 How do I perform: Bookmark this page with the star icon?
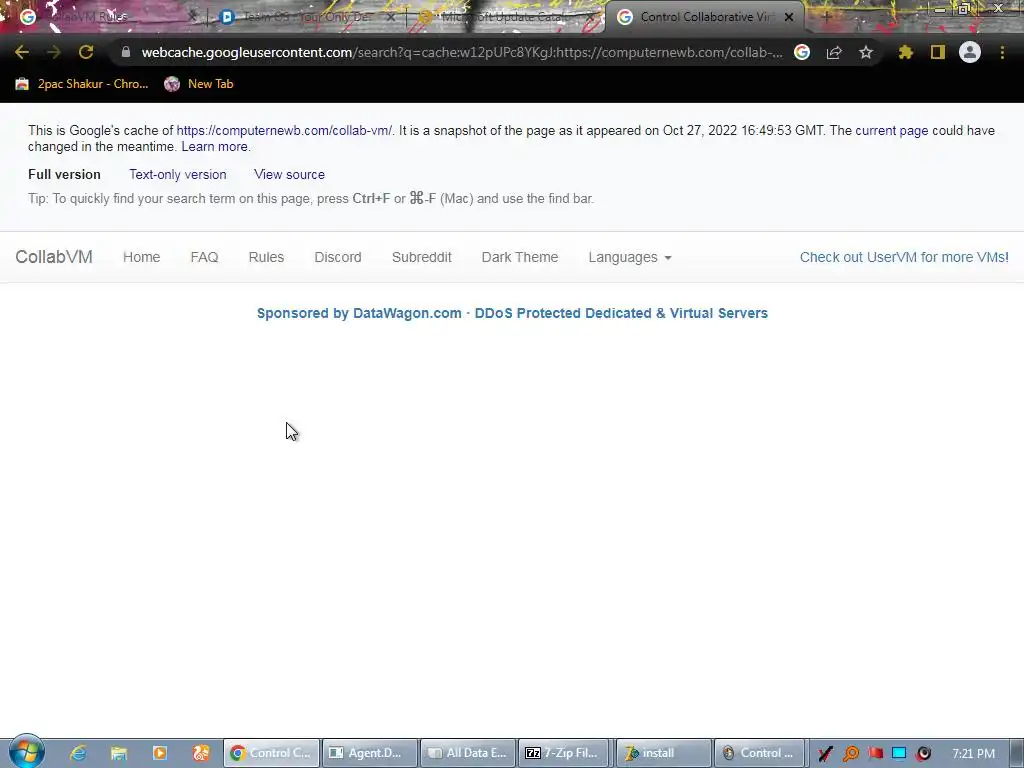866,52
